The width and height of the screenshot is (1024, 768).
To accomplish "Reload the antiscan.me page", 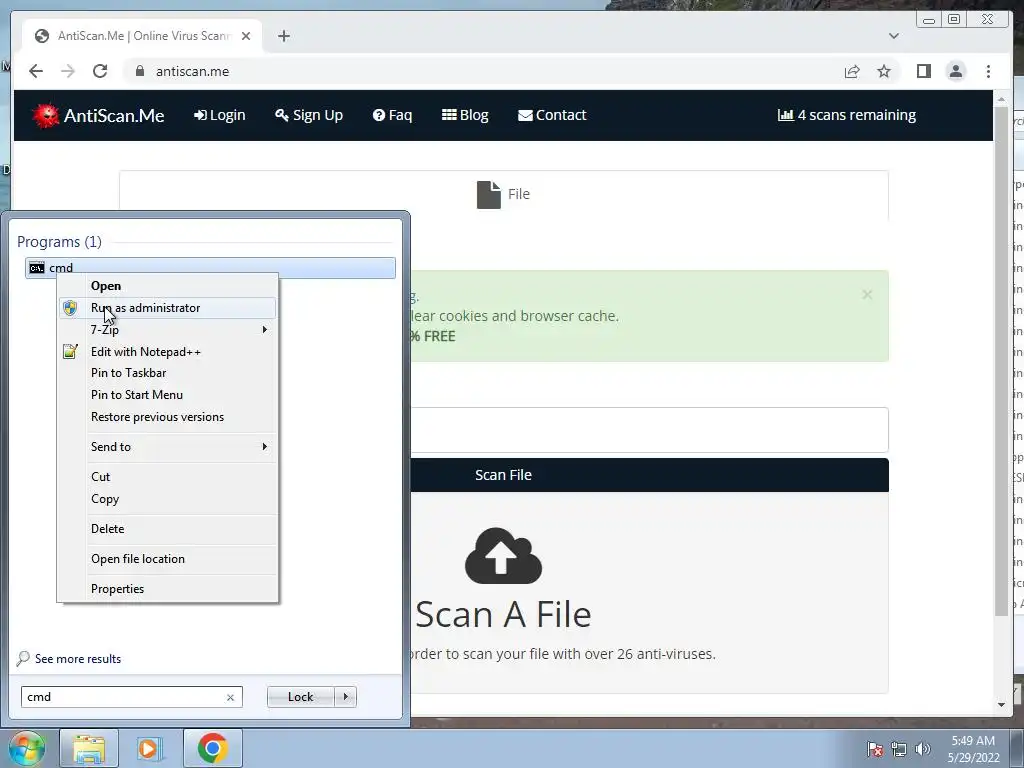I will 100,71.
